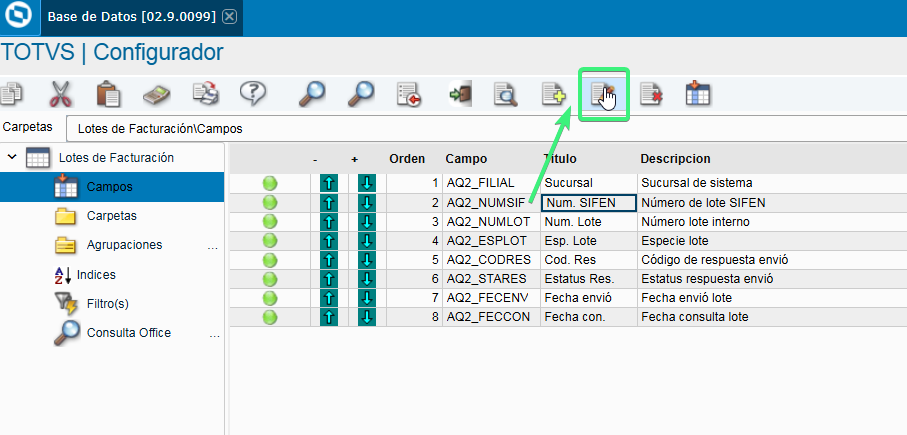Image resolution: width=907 pixels, height=435 pixels.
Task: Click the Cut scissors icon
Action: click(x=60, y=94)
